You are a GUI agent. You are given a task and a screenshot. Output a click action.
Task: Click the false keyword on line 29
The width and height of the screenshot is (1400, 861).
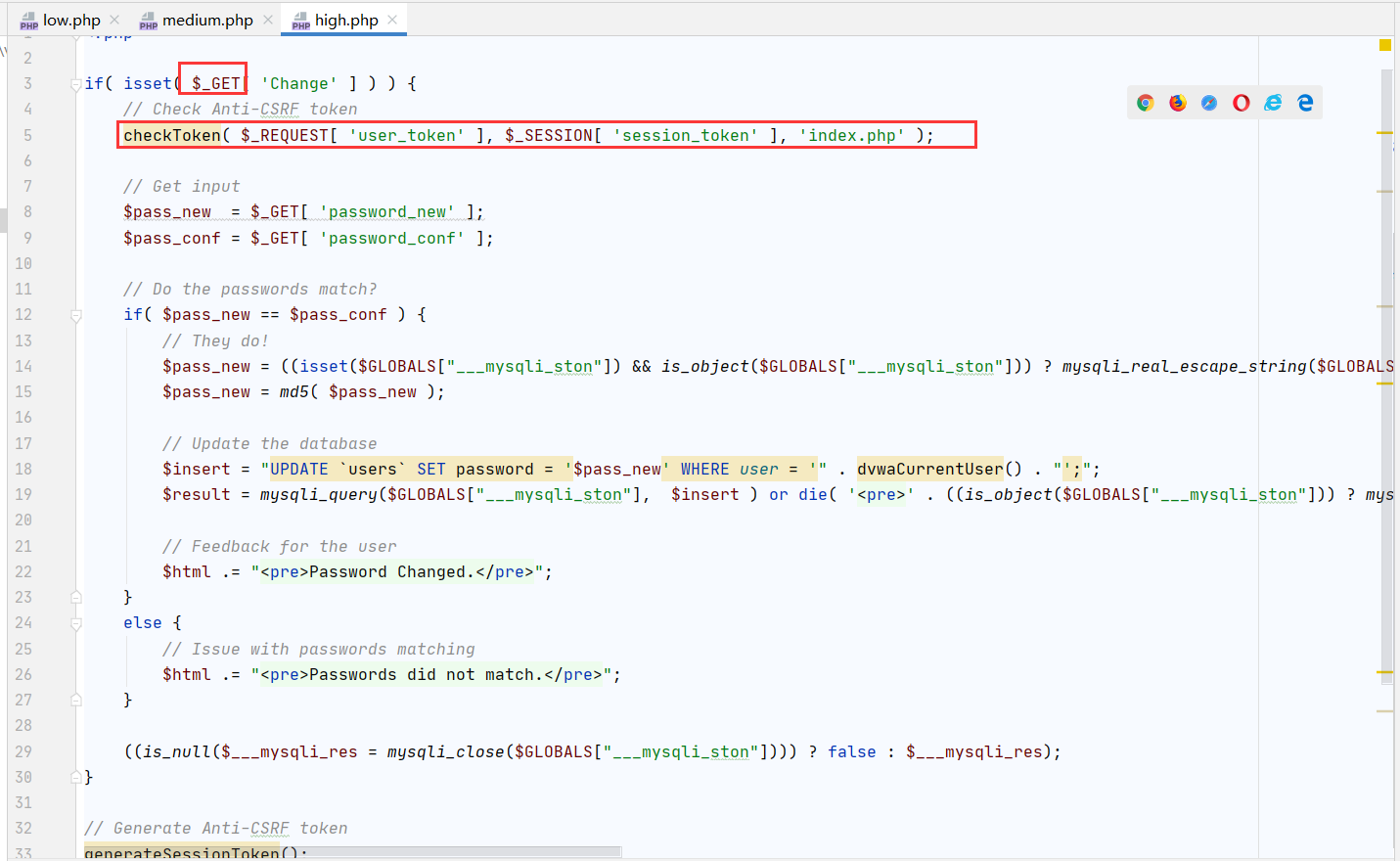pos(852,752)
